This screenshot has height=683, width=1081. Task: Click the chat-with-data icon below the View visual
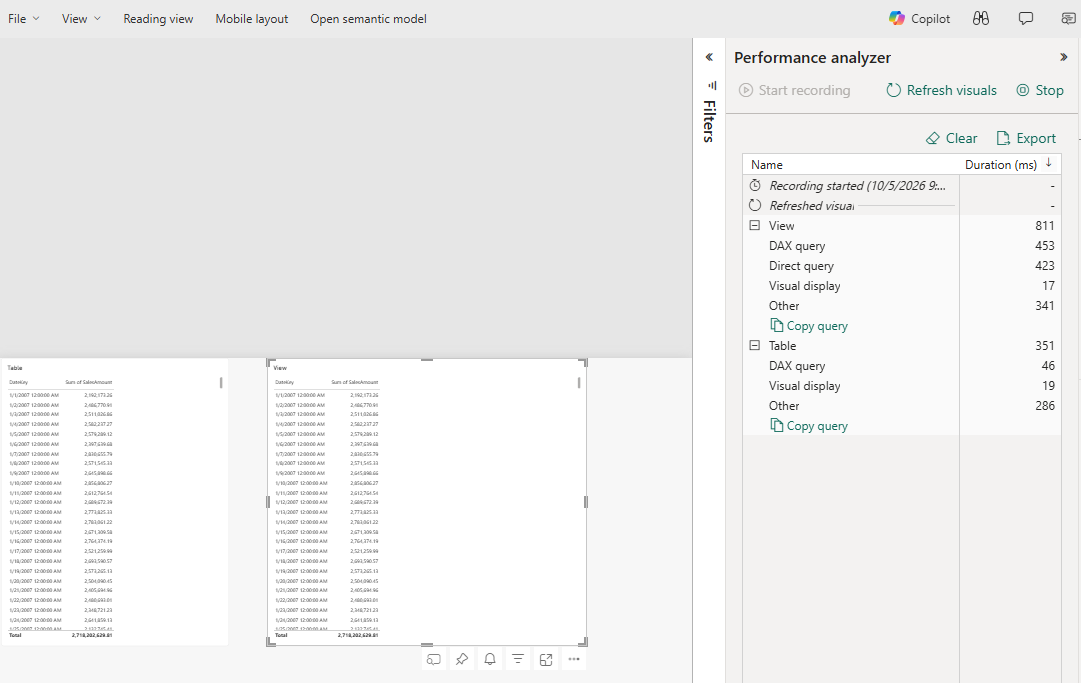[434, 660]
